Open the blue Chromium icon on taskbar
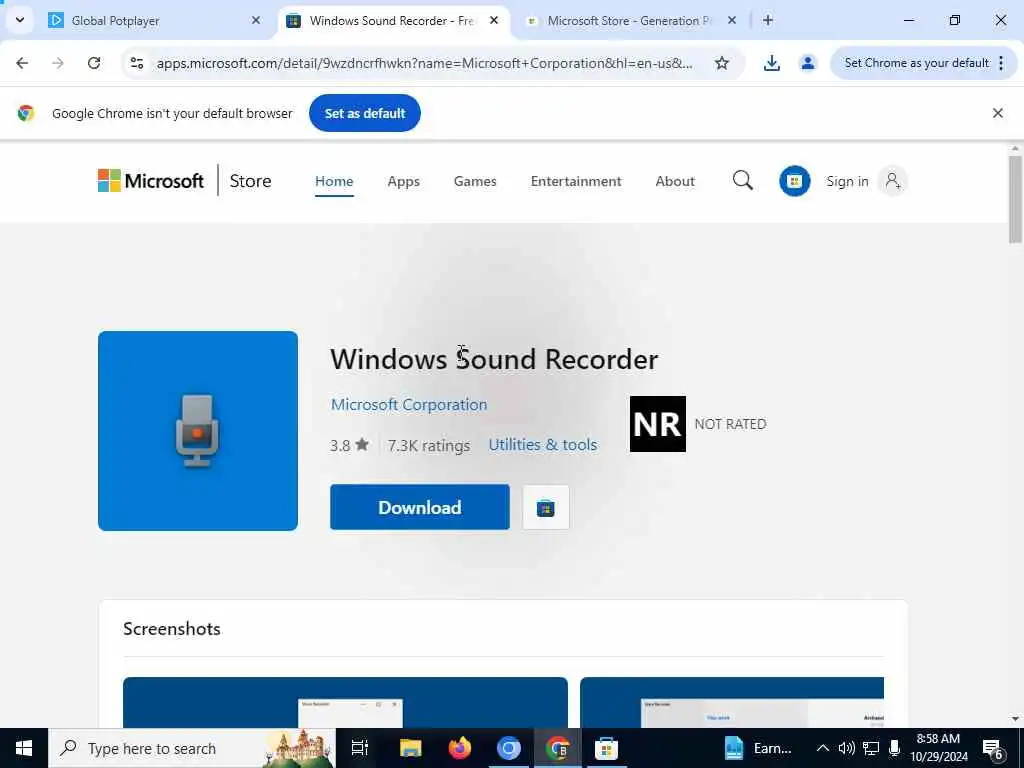Screen dimensions: 1024x768 [x=509, y=748]
